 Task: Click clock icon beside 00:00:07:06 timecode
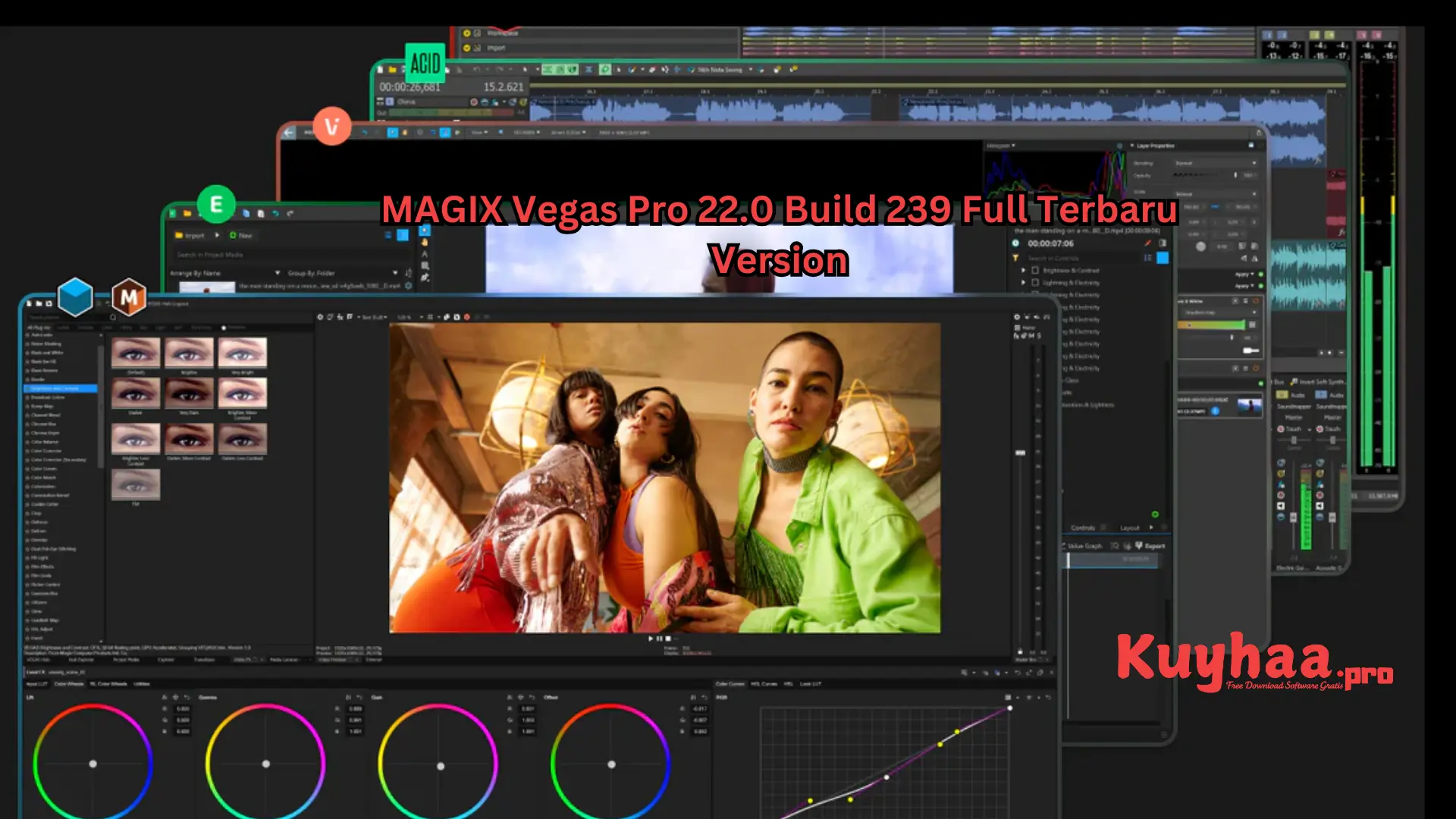pyautogui.click(x=1015, y=243)
